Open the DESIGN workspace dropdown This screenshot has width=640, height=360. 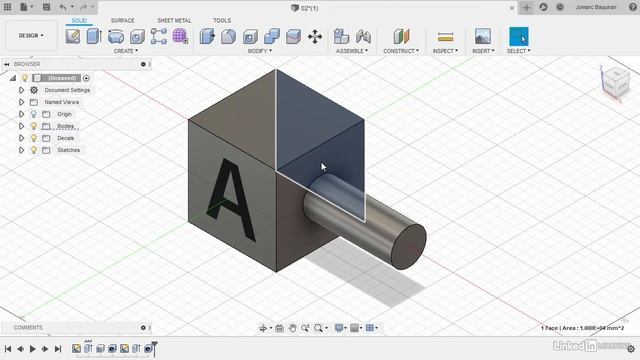pyautogui.click(x=31, y=36)
